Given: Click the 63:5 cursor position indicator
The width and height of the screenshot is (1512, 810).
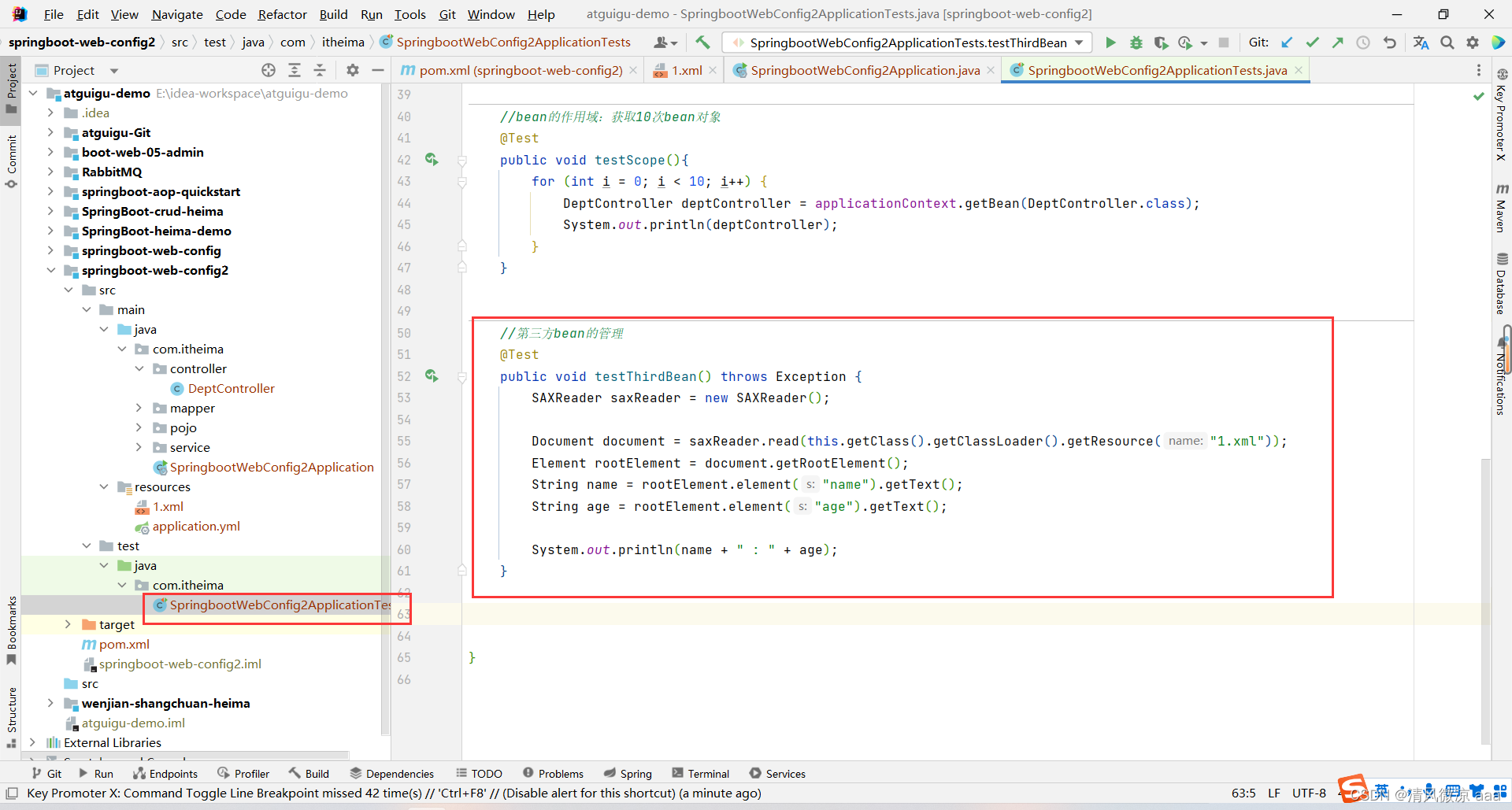Looking at the screenshot, I should [1243, 793].
